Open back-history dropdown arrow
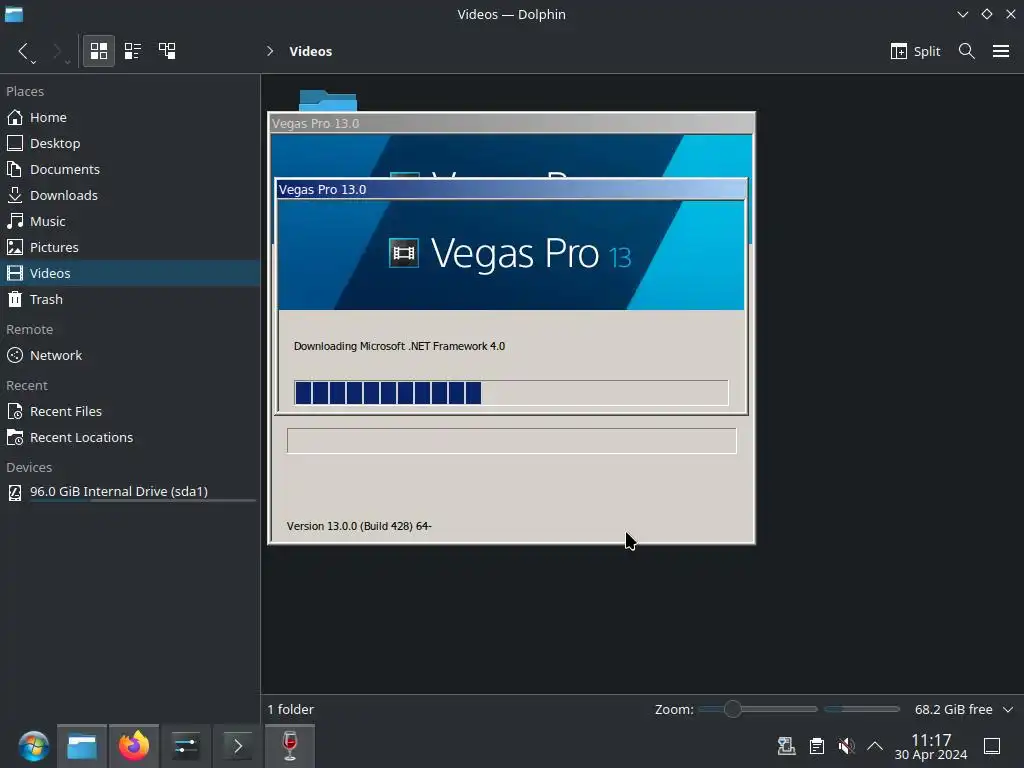The height and width of the screenshot is (768, 1024). (33, 62)
